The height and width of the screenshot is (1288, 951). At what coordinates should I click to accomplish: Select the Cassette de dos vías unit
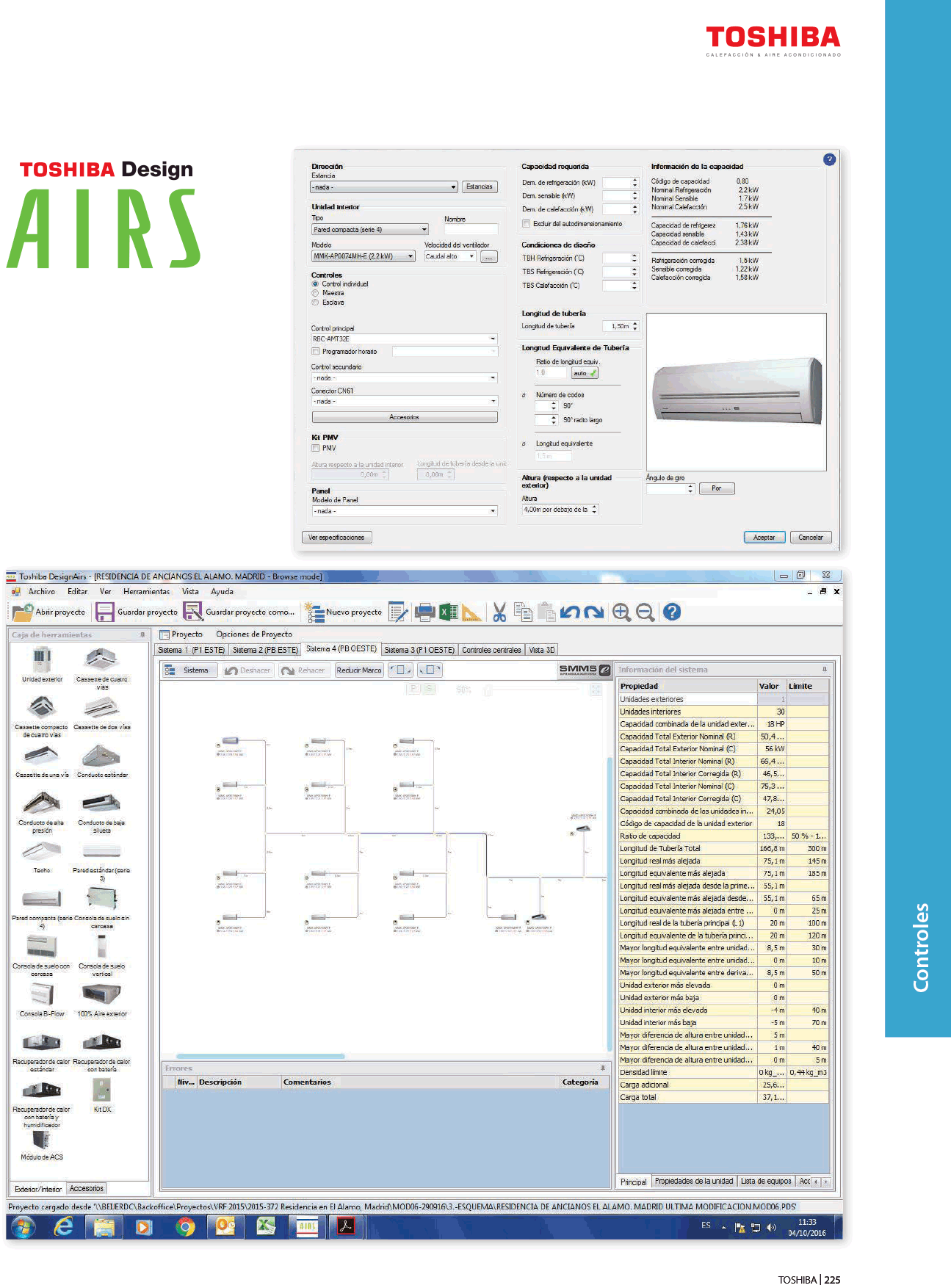[101, 708]
